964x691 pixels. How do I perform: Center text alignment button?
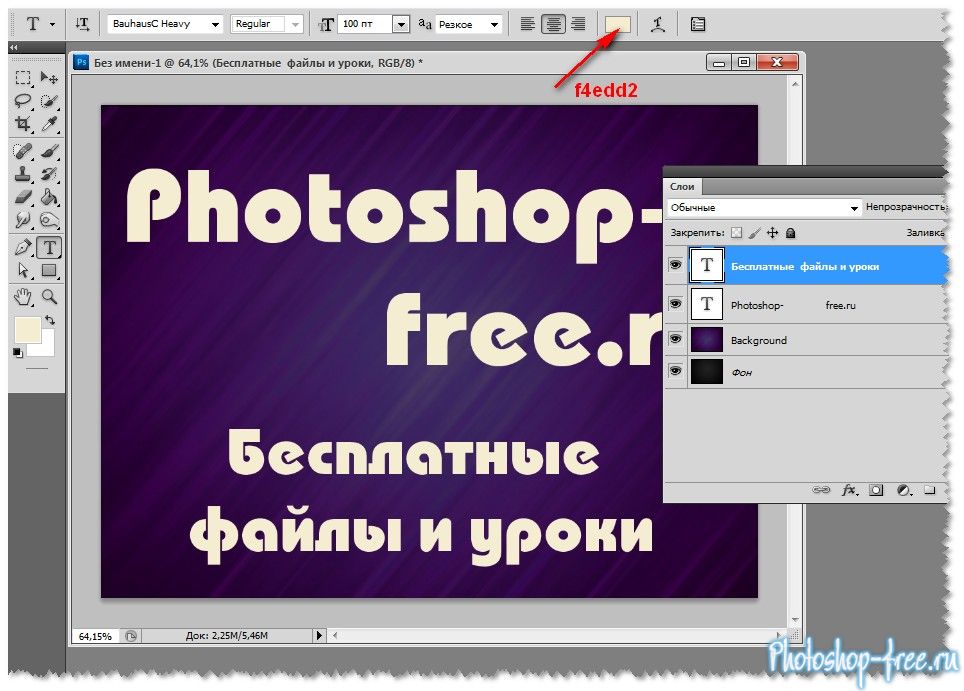pos(552,24)
